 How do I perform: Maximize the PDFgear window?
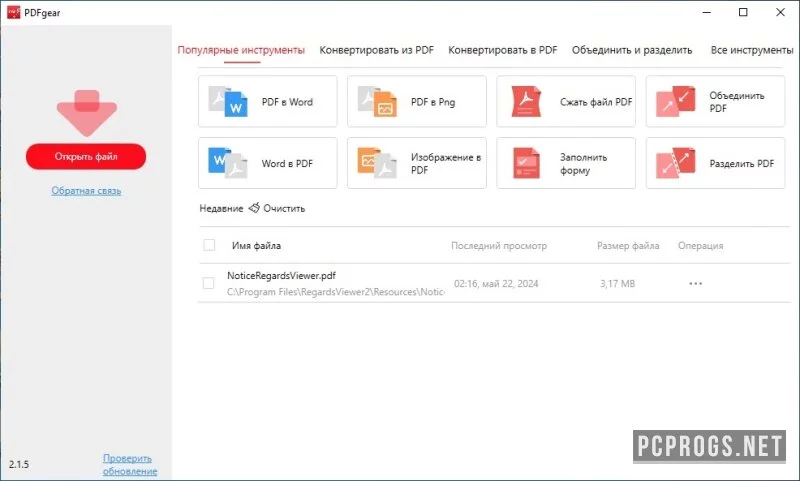pyautogui.click(x=743, y=12)
